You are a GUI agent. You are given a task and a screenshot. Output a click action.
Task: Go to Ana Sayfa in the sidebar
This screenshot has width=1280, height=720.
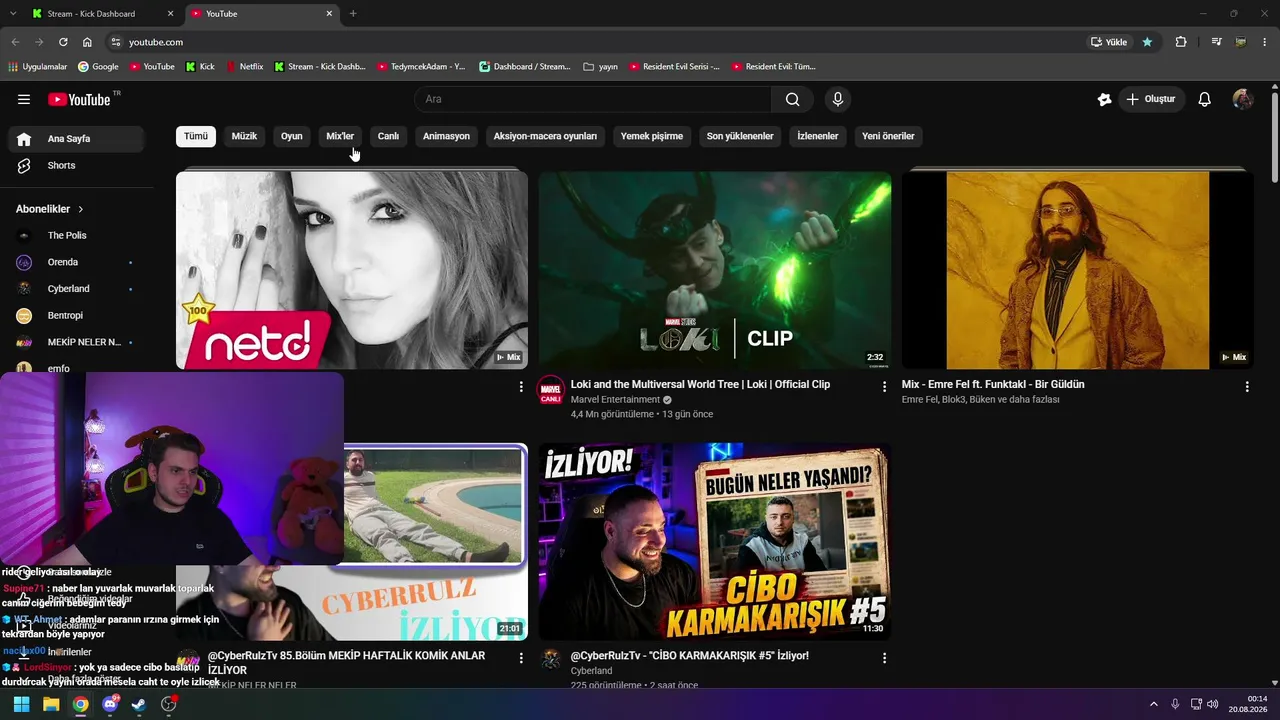[77, 139]
